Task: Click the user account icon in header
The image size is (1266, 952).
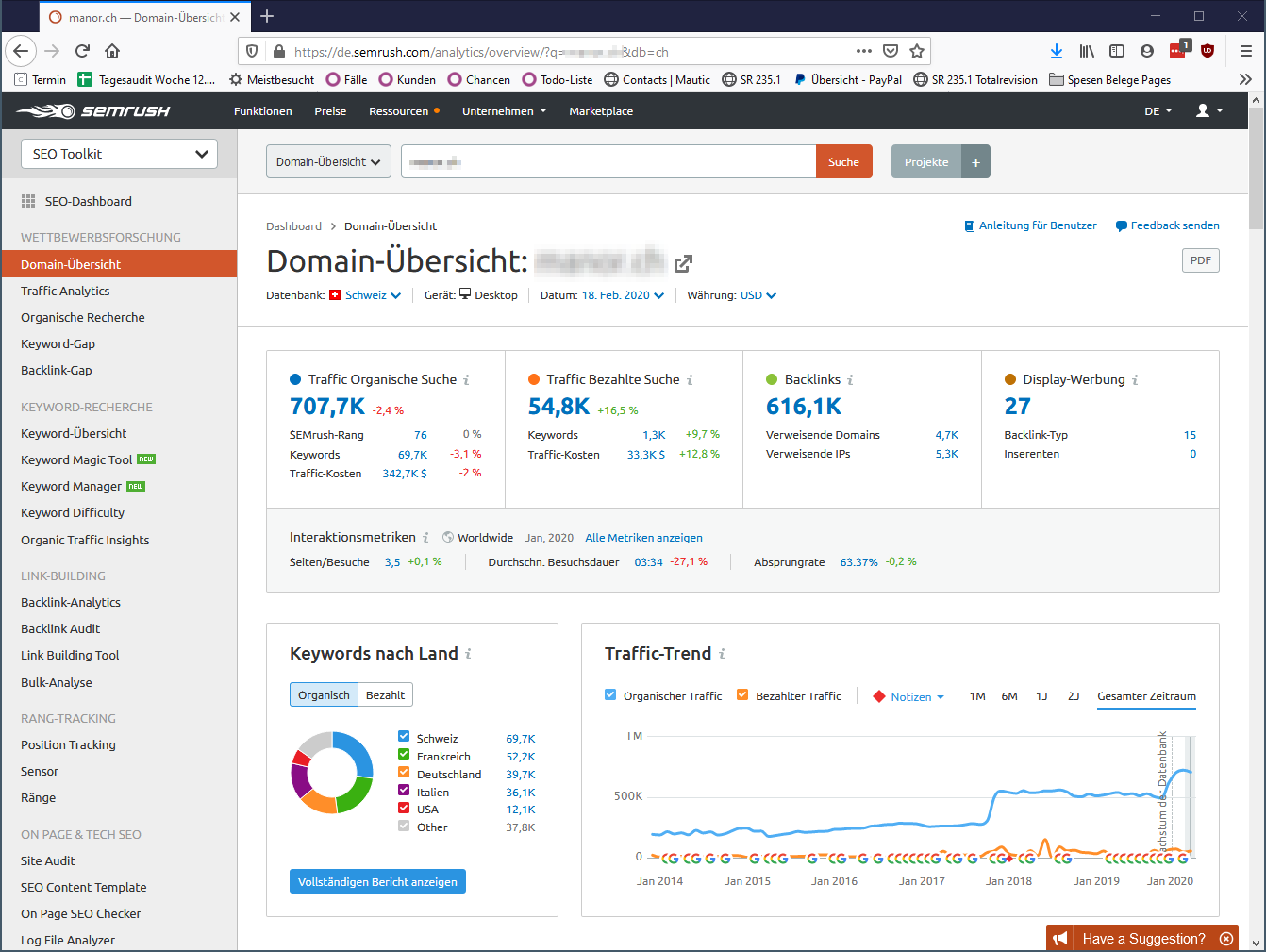Action: [x=1208, y=111]
